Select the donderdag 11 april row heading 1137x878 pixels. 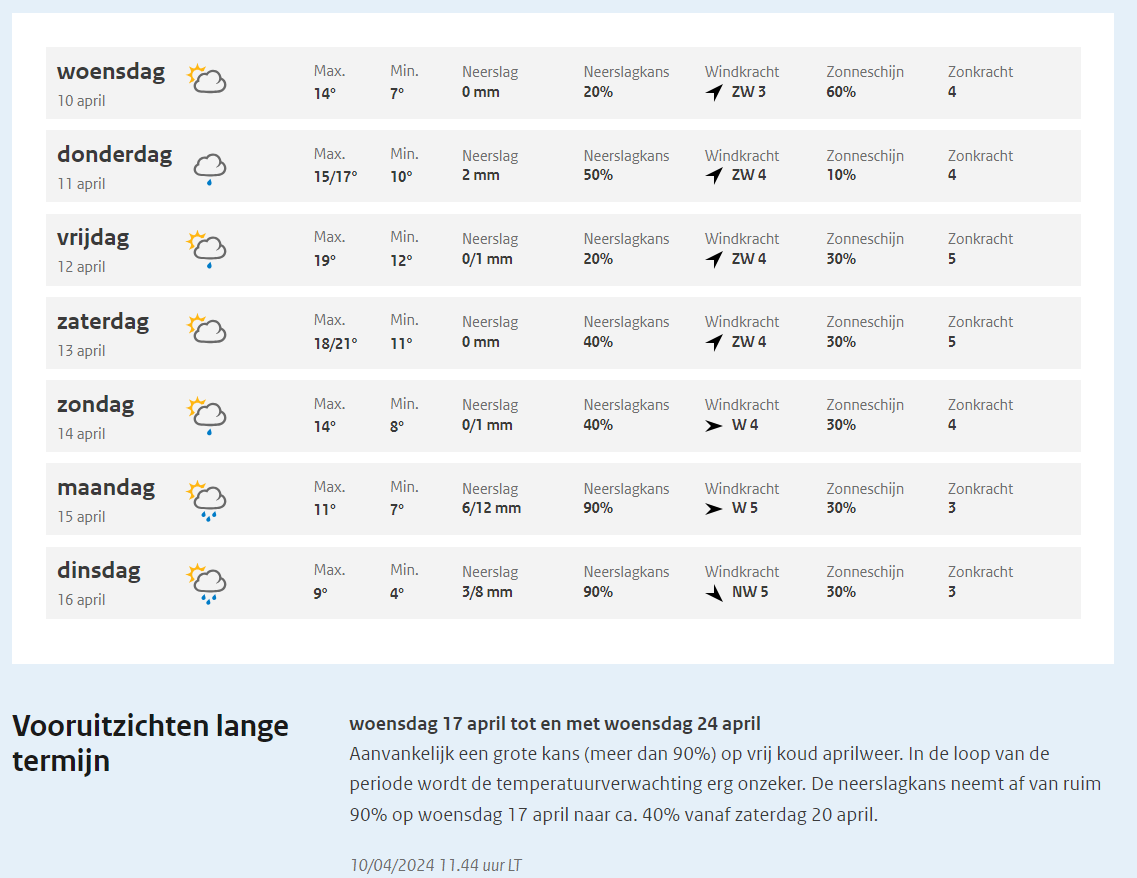[115, 167]
